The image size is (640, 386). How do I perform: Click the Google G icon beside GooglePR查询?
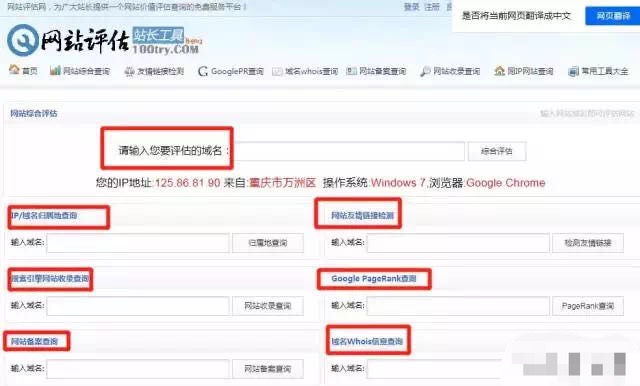203,71
